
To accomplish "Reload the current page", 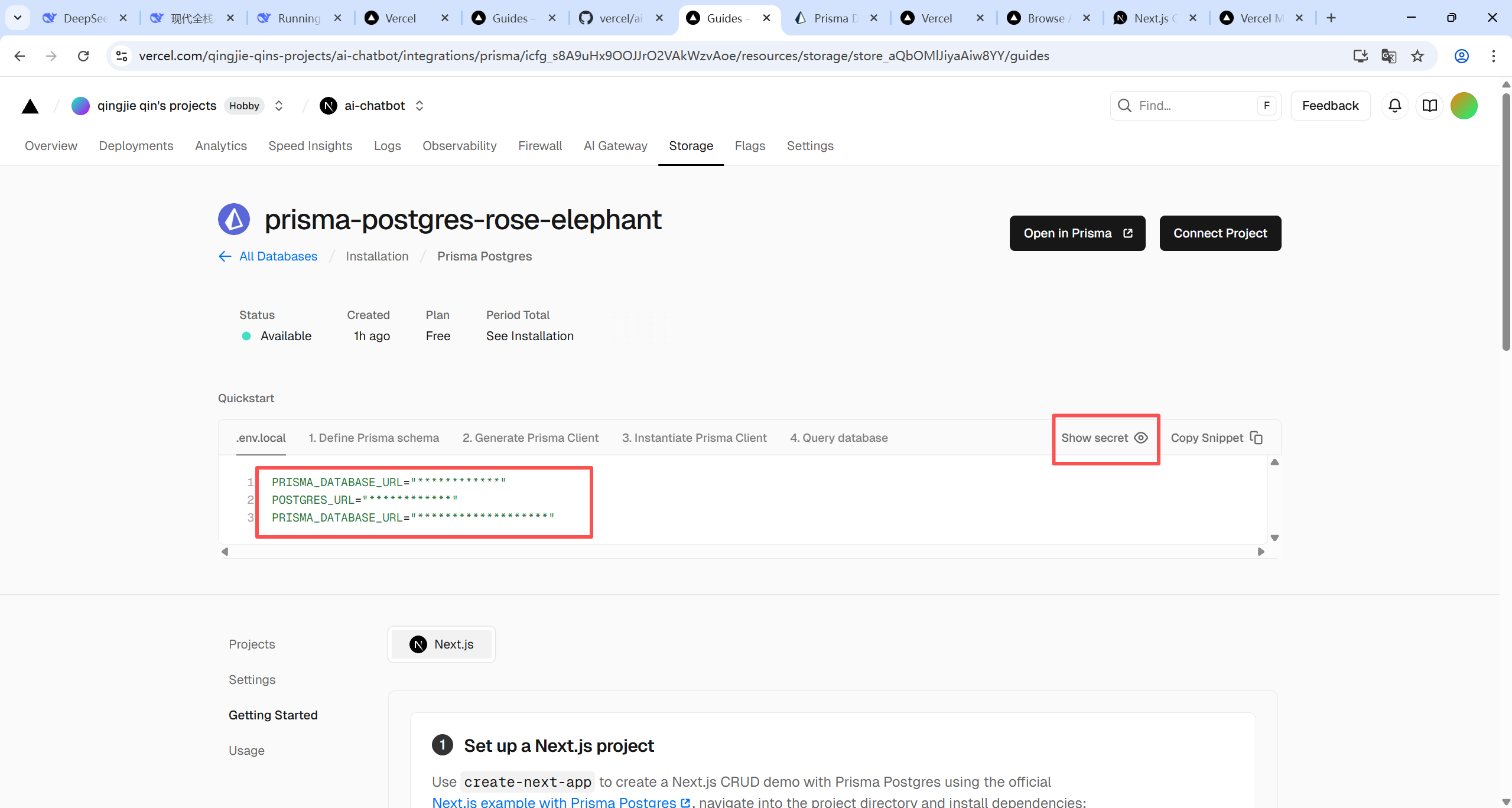I will (83, 56).
